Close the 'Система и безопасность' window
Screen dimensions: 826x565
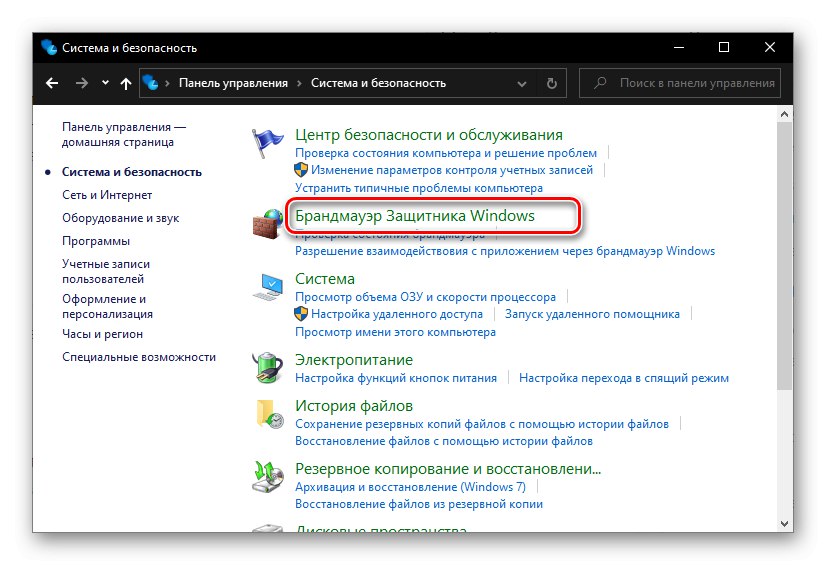770,47
